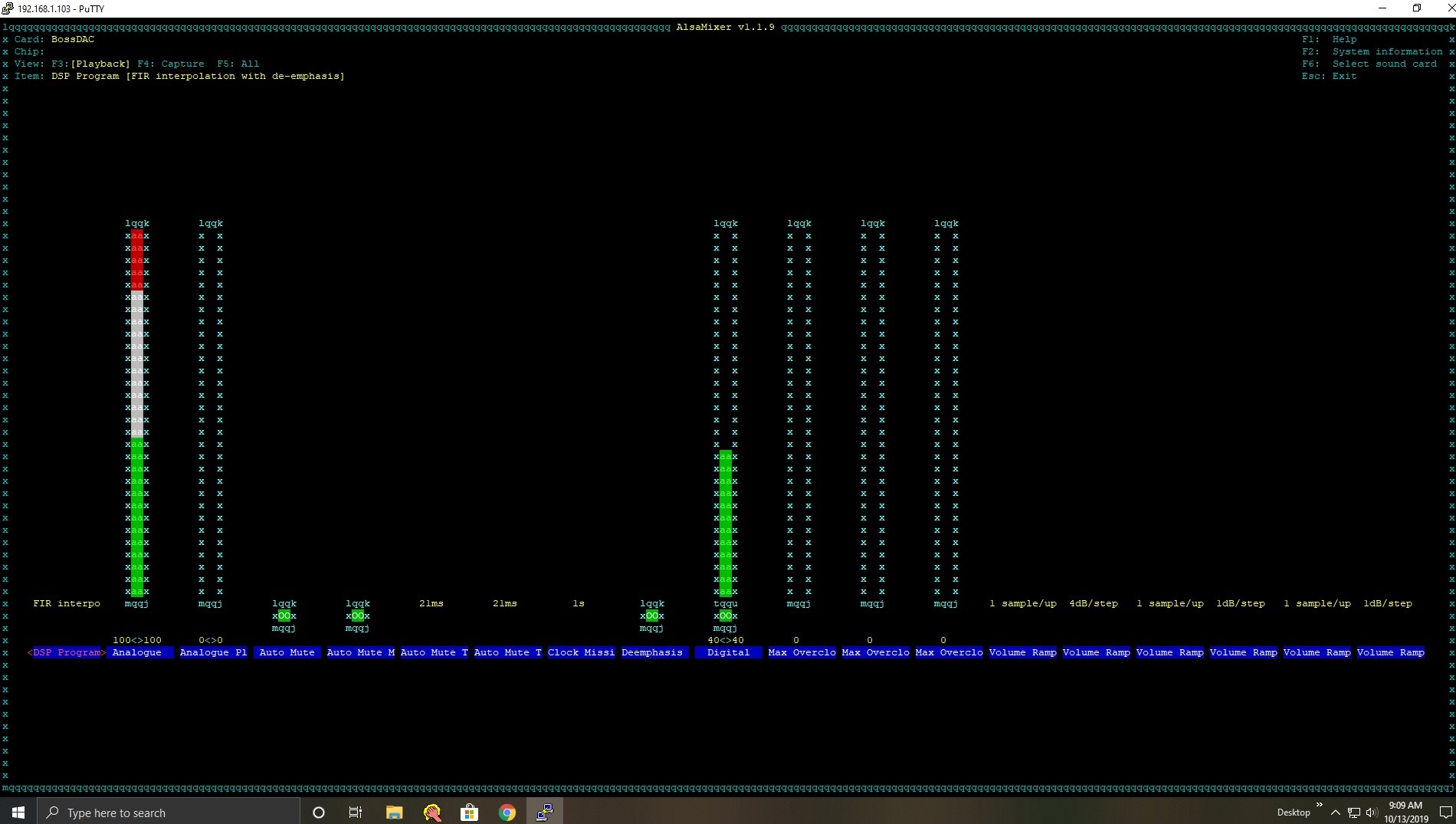Open the system volume tray icon
The width and height of the screenshot is (1456, 824).
[1372, 813]
